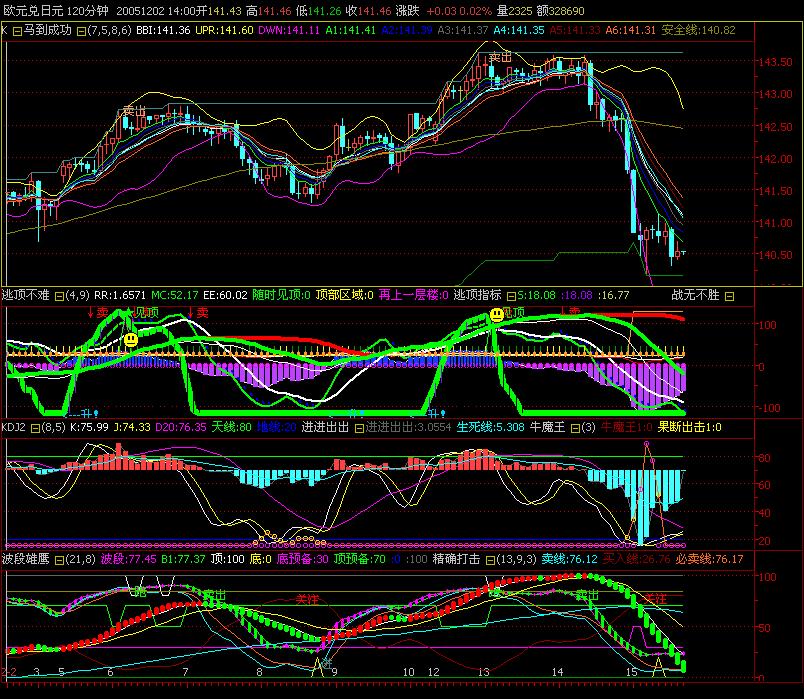This screenshot has width=804, height=699.
Task: Click the 143.50 price axis label
Action: (775, 62)
